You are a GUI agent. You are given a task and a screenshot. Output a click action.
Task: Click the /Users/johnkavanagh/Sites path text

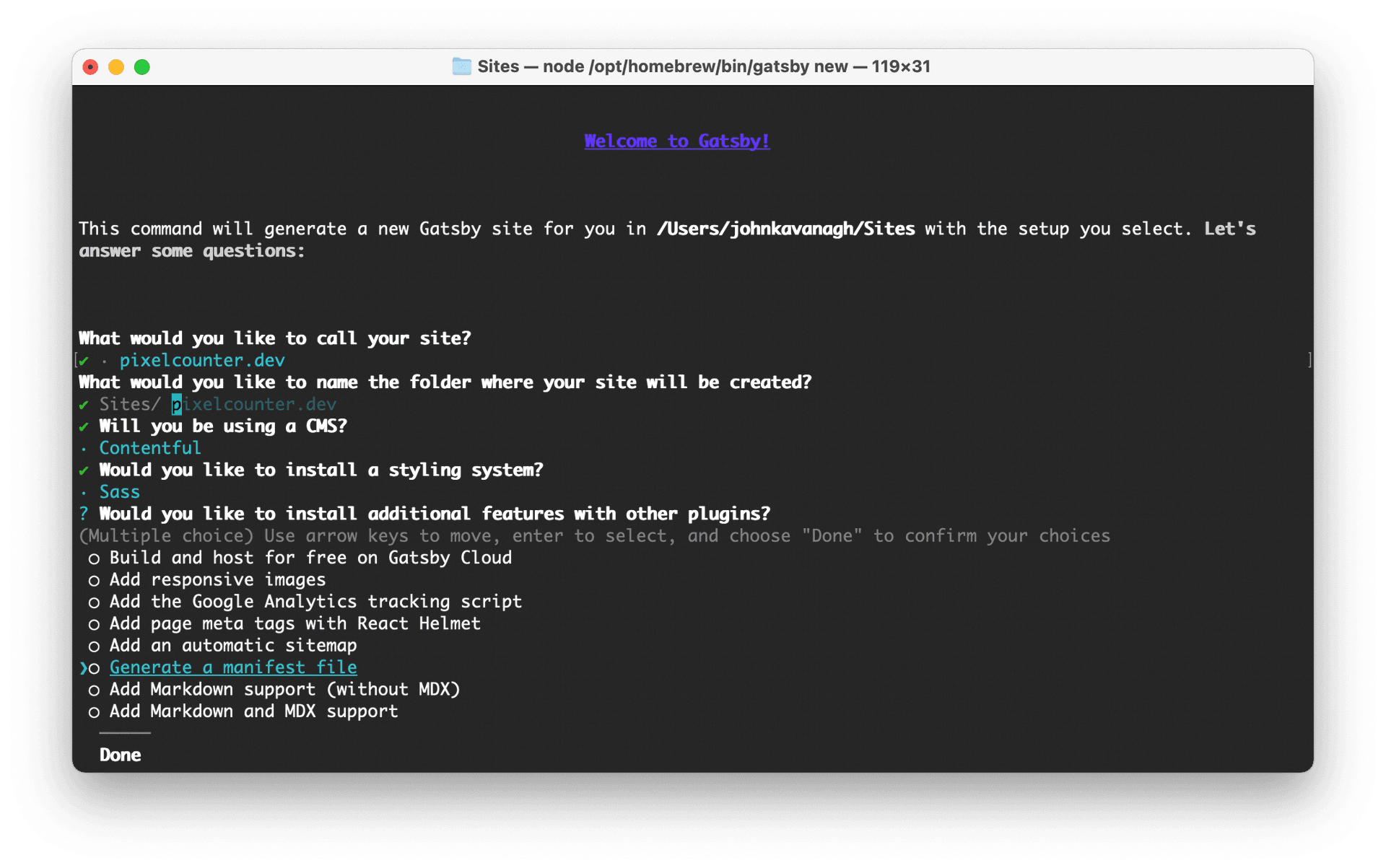click(785, 229)
